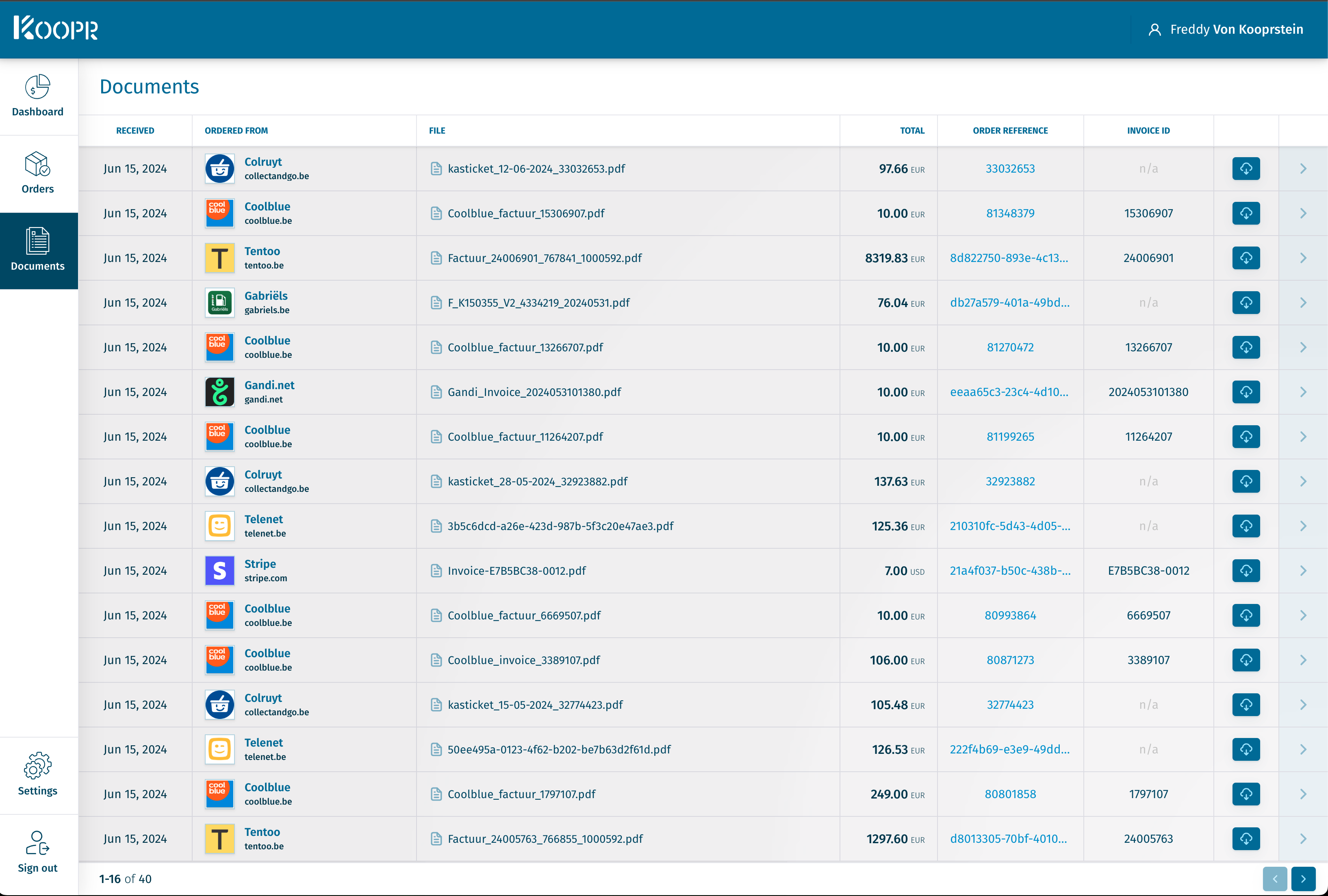Download kasticket_12-06-2024_33032653.pdf via cloud icon

point(1246,169)
